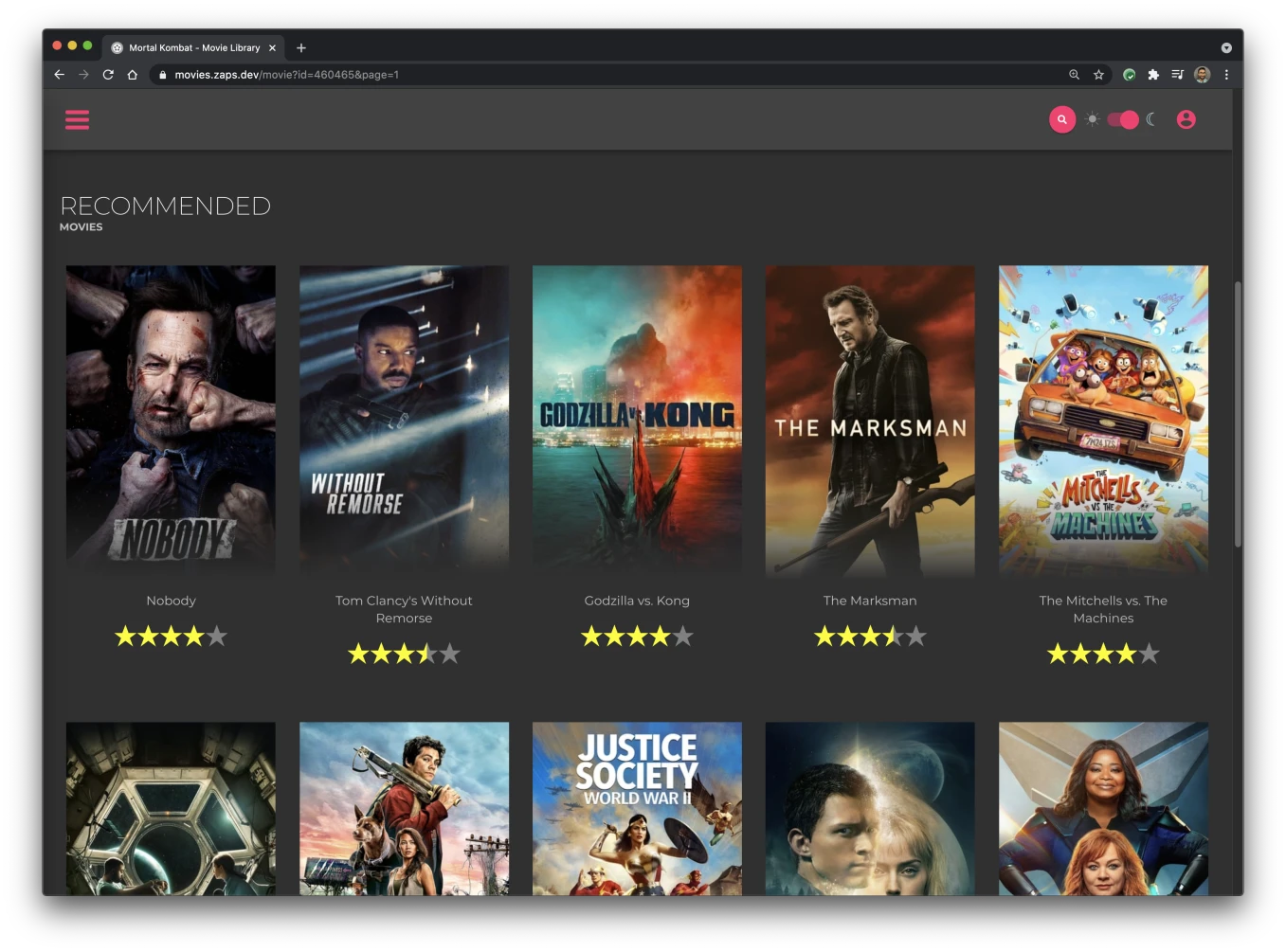This screenshot has height=952, width=1286.
Task: Open Chrome three-dot menu
Action: point(1226,75)
